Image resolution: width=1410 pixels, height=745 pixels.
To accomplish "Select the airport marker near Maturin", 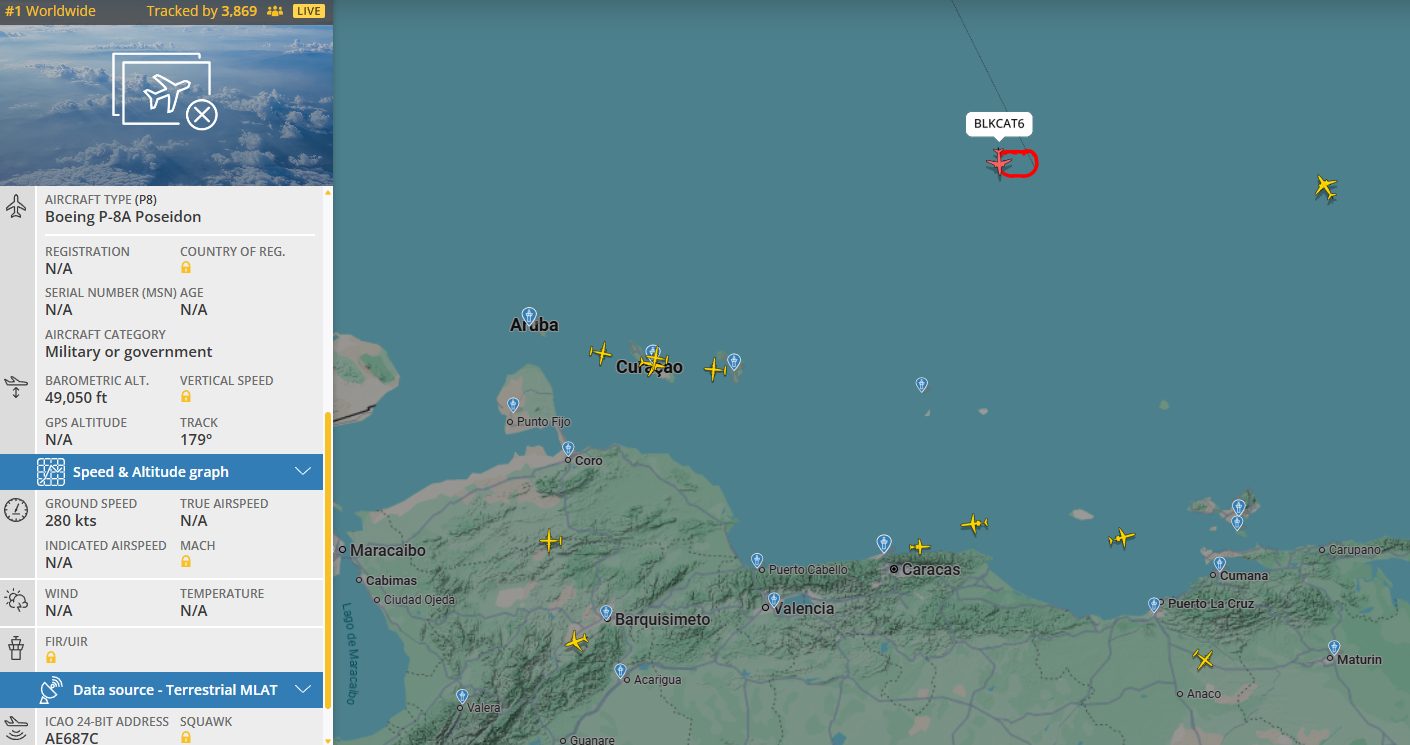I will 1334,647.
